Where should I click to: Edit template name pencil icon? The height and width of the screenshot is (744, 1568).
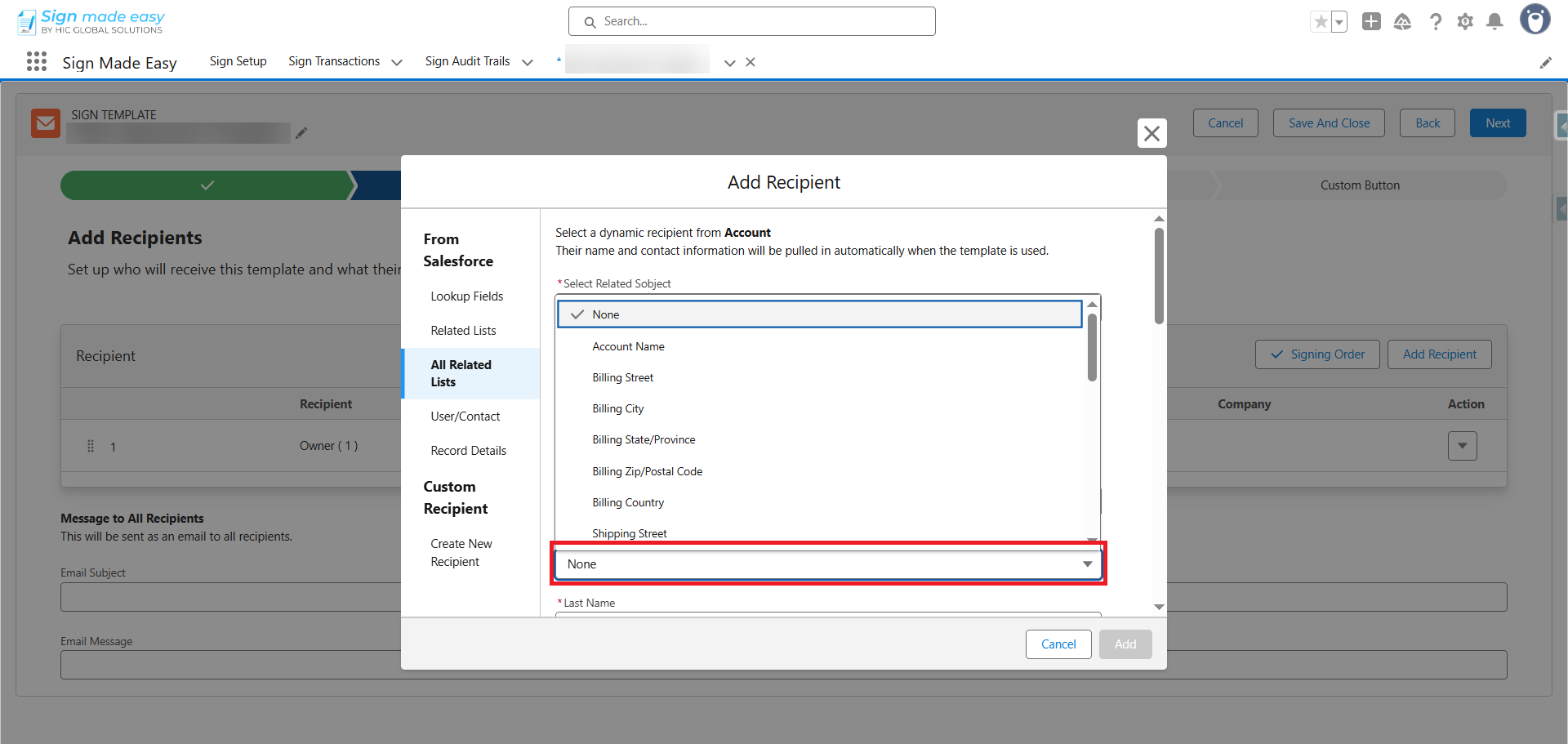301,133
